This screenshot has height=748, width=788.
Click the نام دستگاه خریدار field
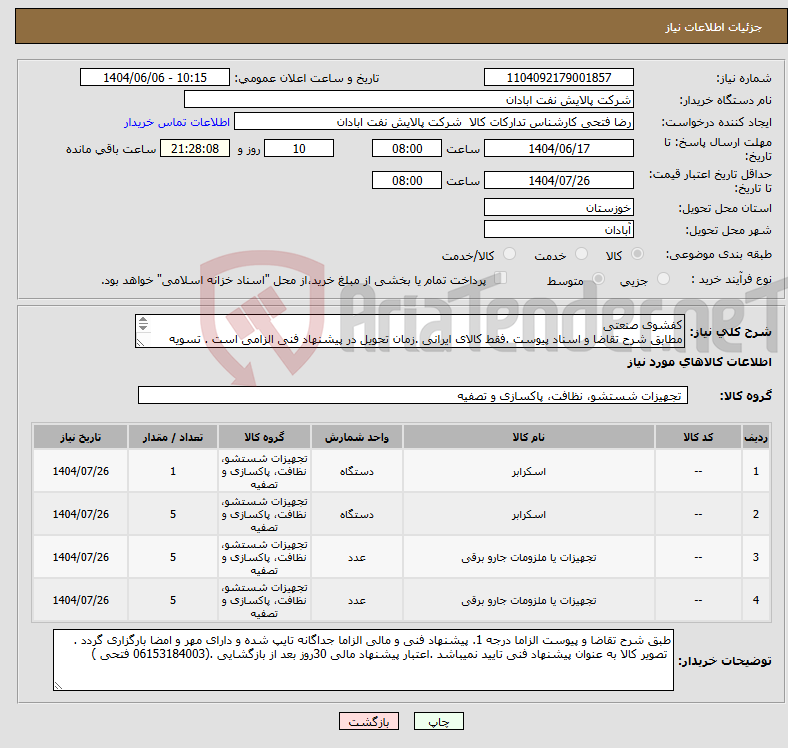tap(409, 100)
